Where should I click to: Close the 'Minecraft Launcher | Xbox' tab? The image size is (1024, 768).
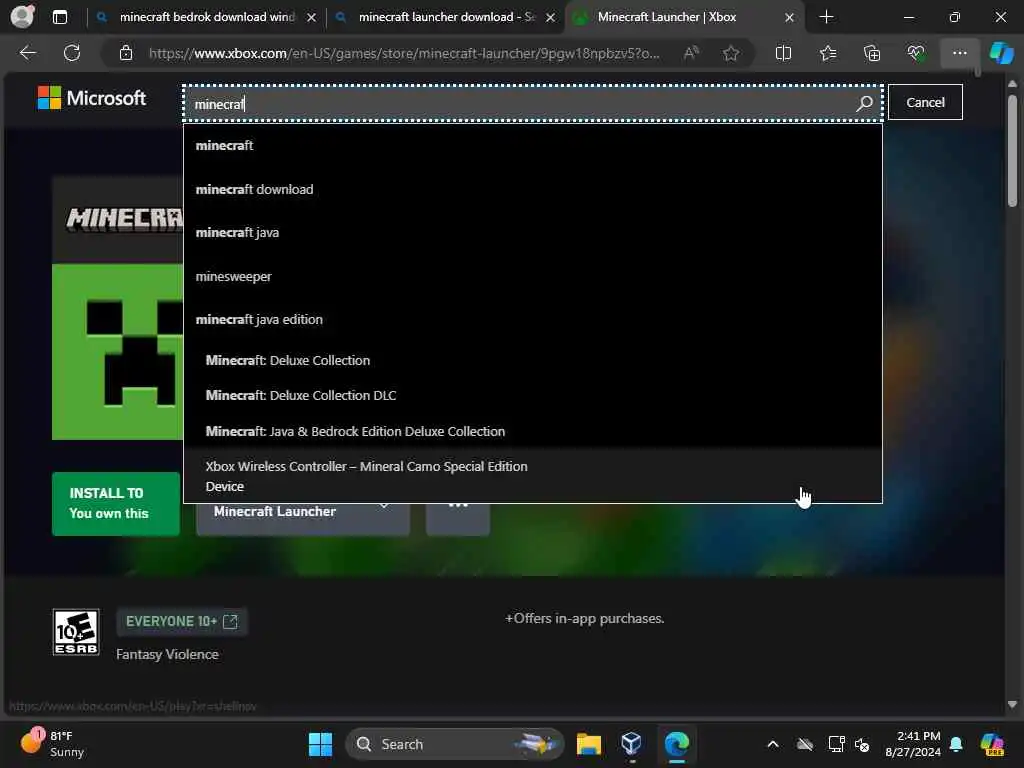[x=789, y=18]
